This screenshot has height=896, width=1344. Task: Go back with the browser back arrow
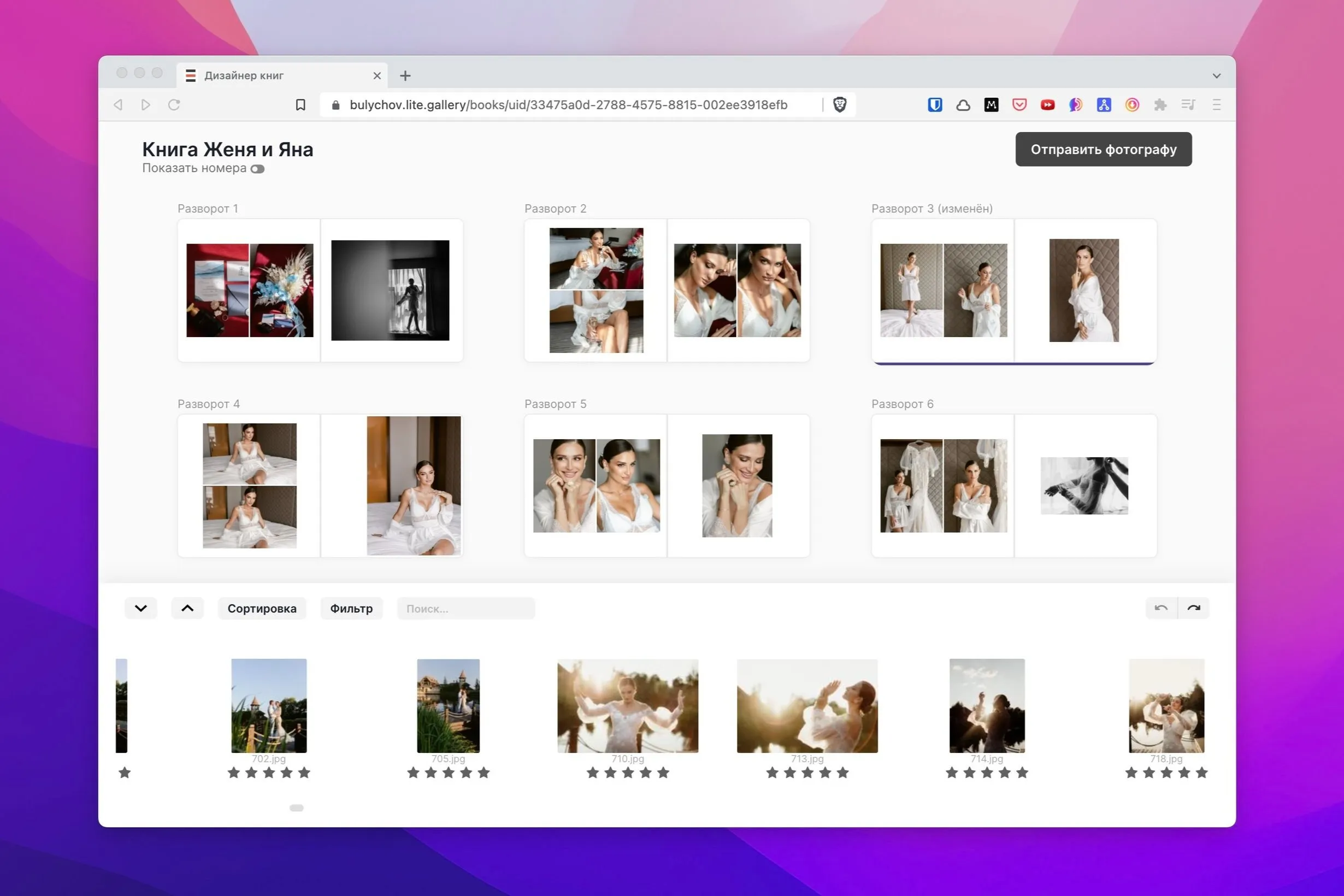click(x=119, y=104)
